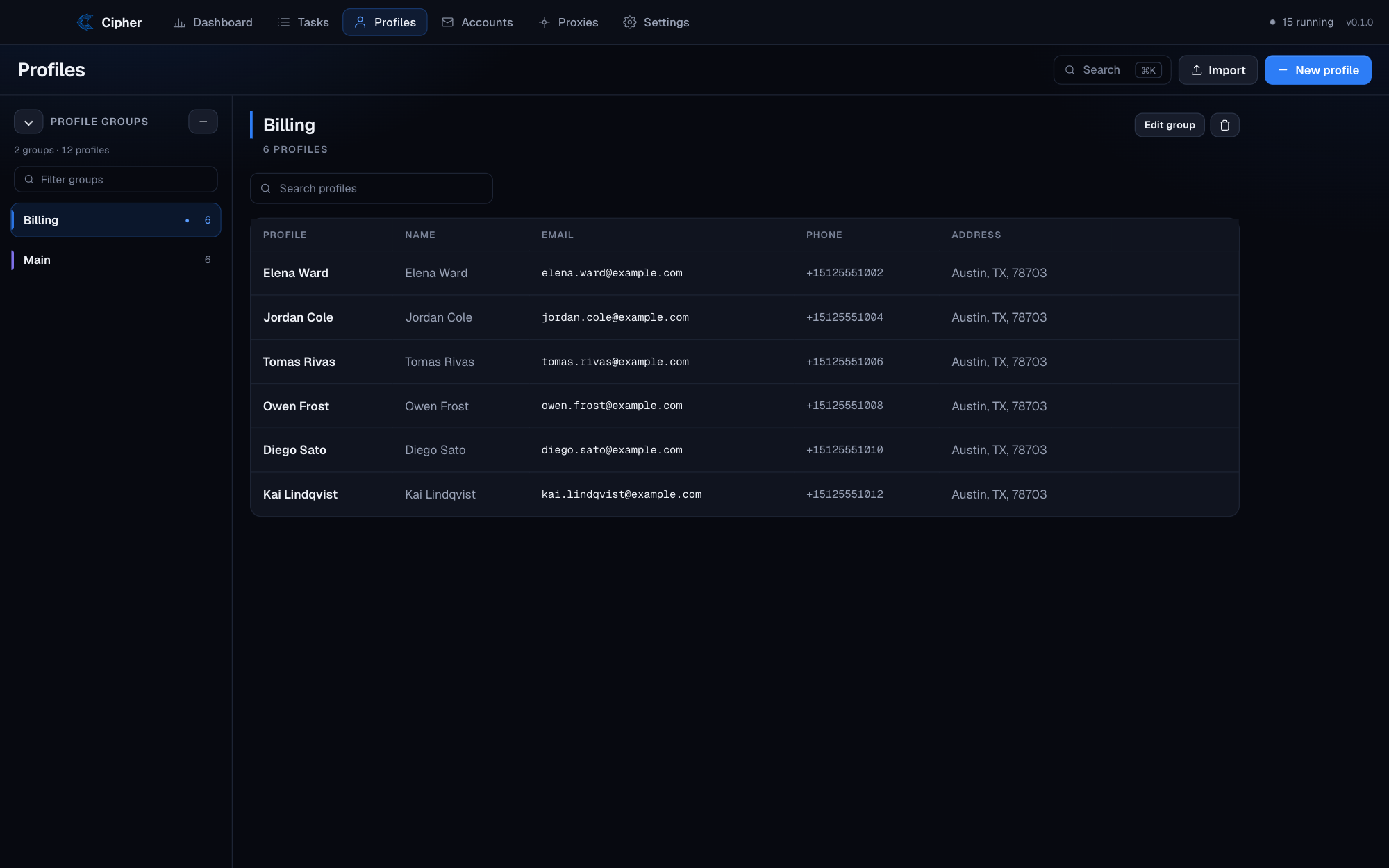Open the Settings tab
Viewport: 1389px width, 868px height.
tap(656, 22)
